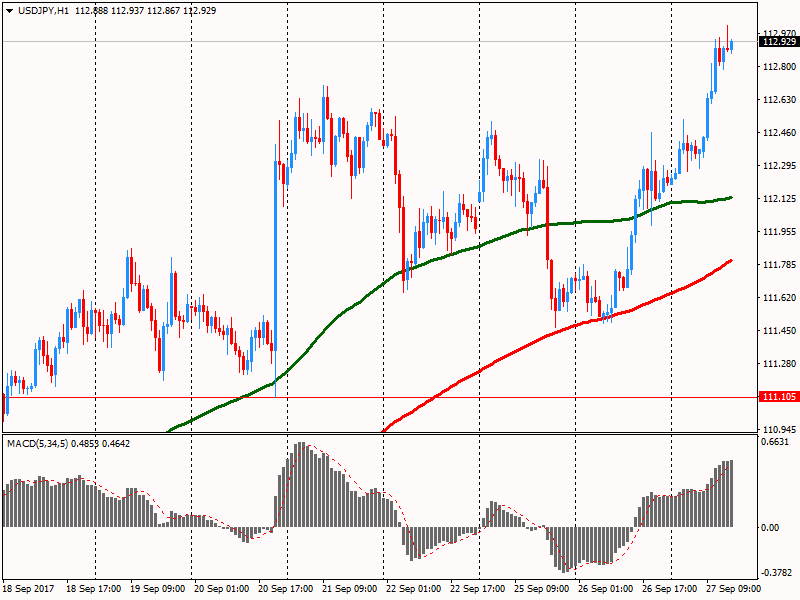Click the 19 Sep 09:00 time label
This screenshot has height=600, width=800.
click(158, 589)
